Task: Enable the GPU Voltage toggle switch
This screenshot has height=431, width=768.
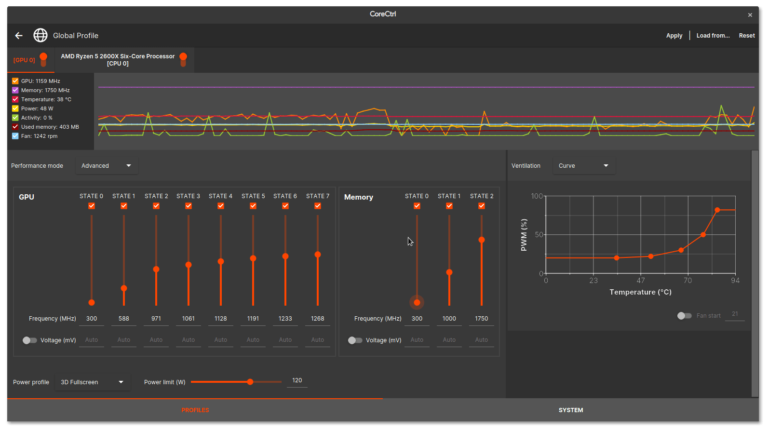Action: (31, 340)
